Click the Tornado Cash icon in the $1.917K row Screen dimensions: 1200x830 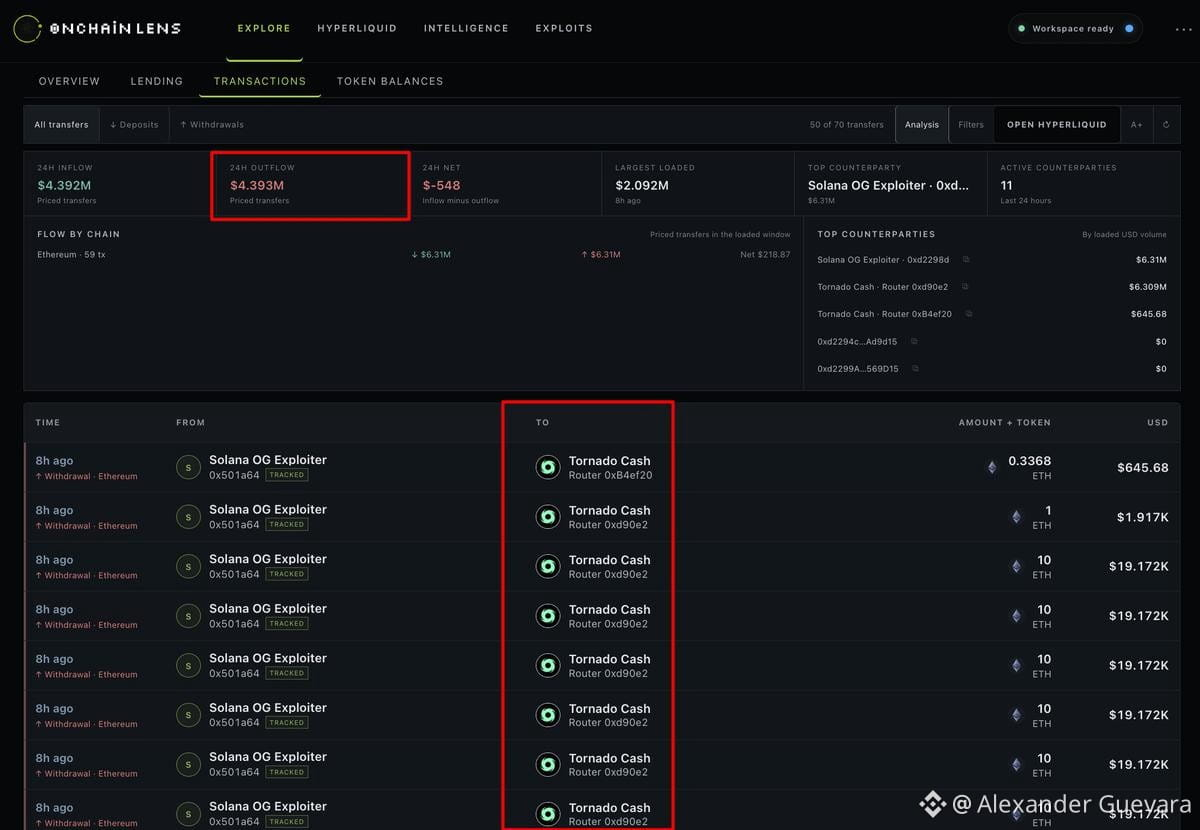coord(548,517)
